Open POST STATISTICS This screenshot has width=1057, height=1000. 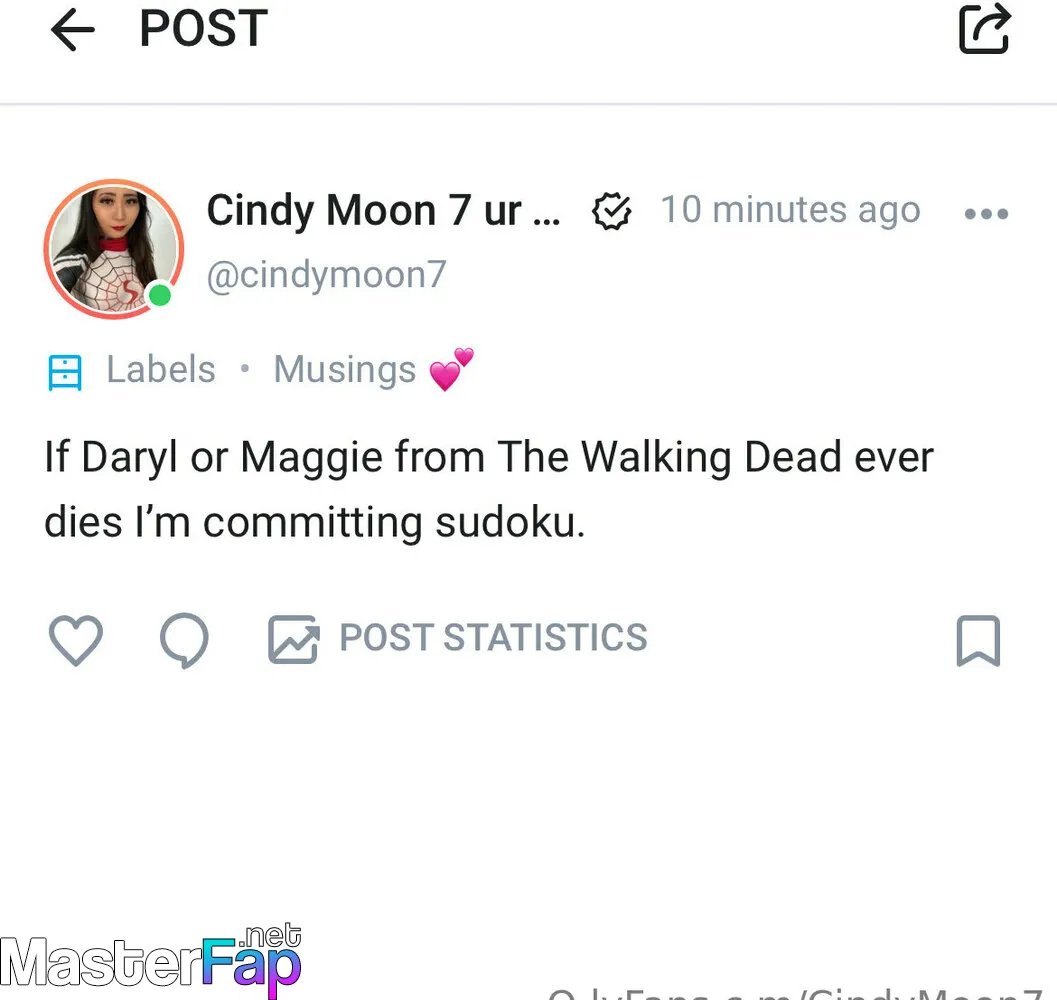493,638
